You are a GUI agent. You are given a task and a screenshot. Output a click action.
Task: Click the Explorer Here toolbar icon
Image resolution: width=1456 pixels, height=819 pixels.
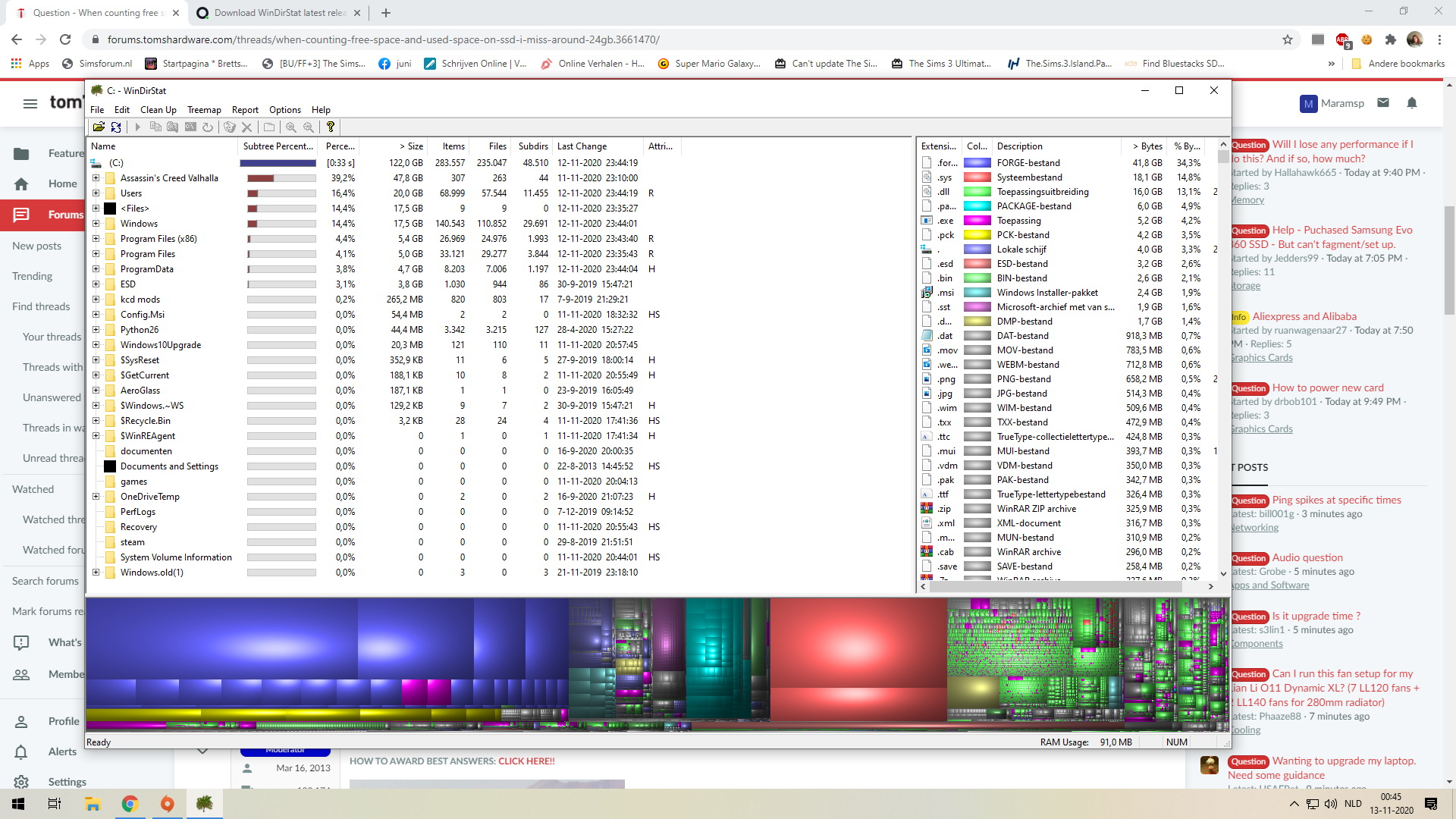pyautogui.click(x=173, y=127)
